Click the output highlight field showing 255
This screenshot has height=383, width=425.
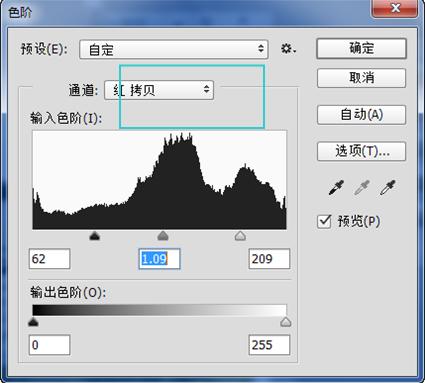(269, 345)
